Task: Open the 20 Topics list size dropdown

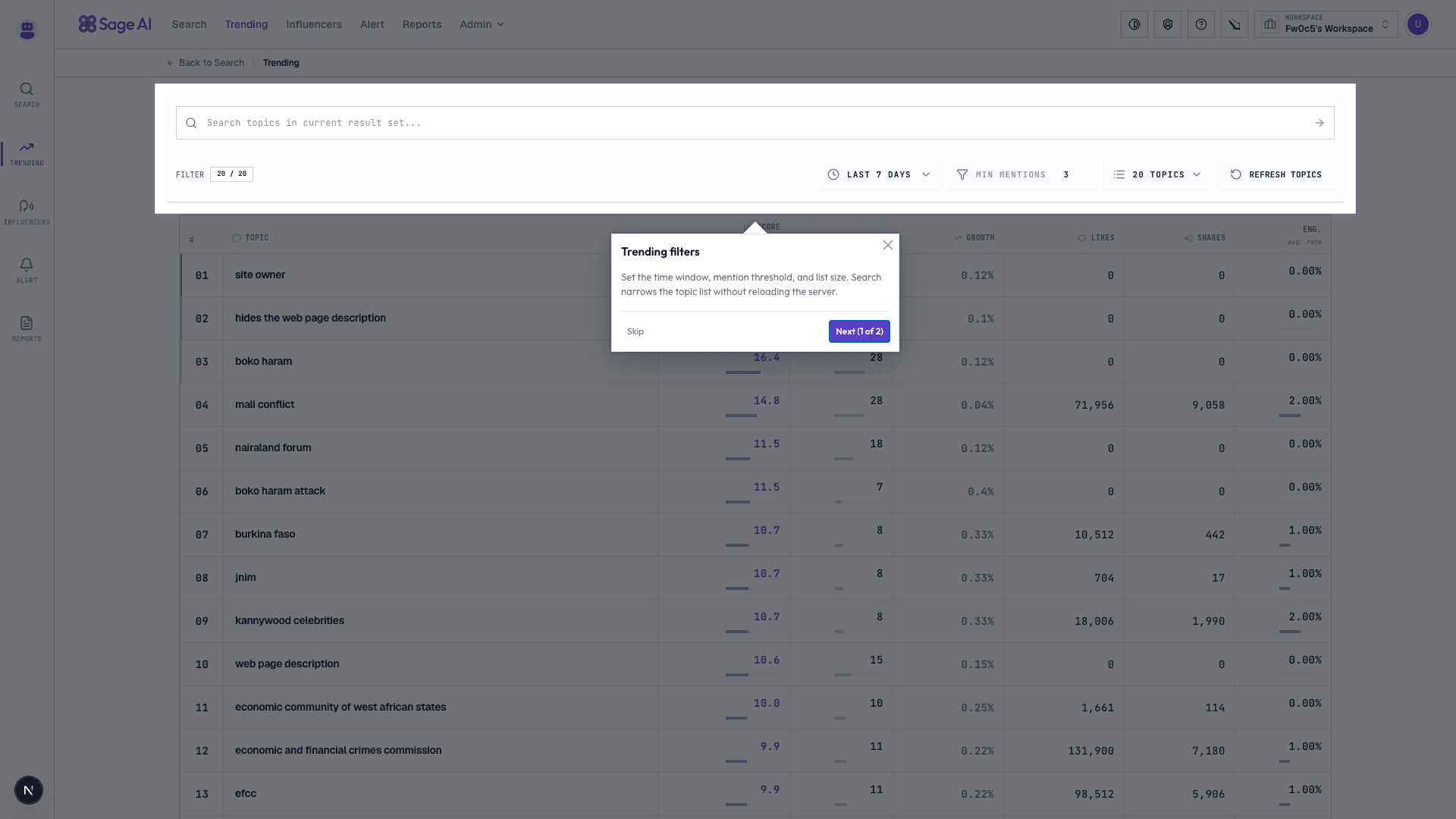Action: pyautogui.click(x=1158, y=174)
